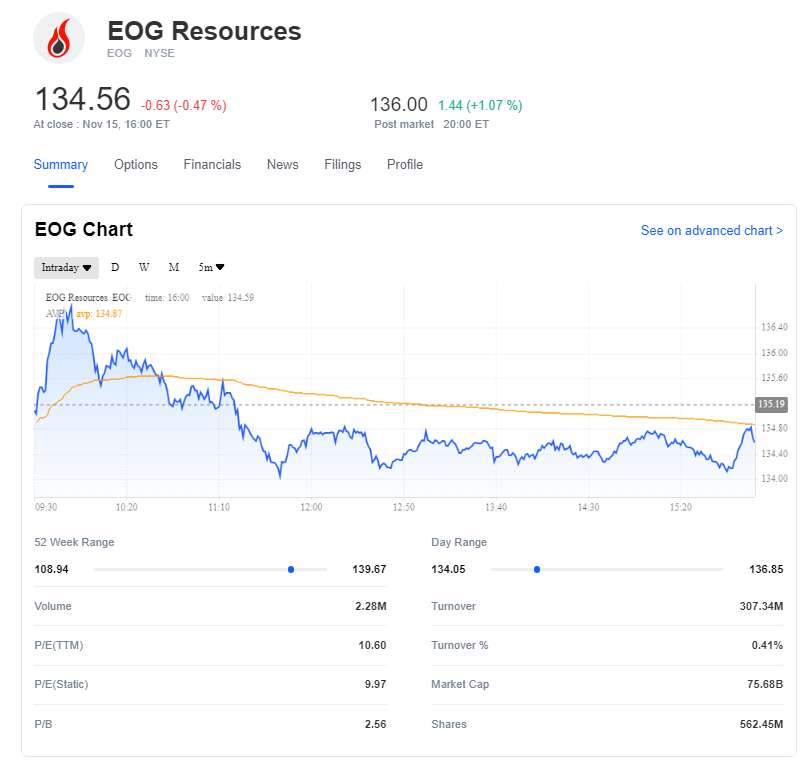807x769 pixels.
Task: Select the M monthly chart period
Action: [x=174, y=267]
